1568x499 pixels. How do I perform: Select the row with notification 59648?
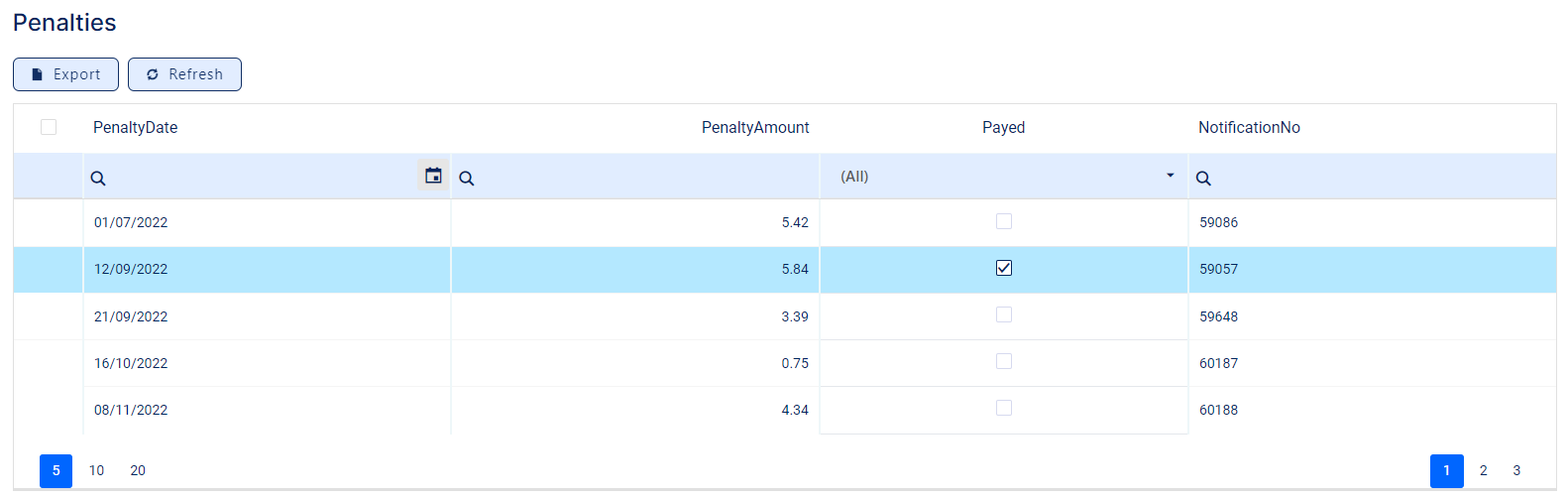pos(1218,316)
